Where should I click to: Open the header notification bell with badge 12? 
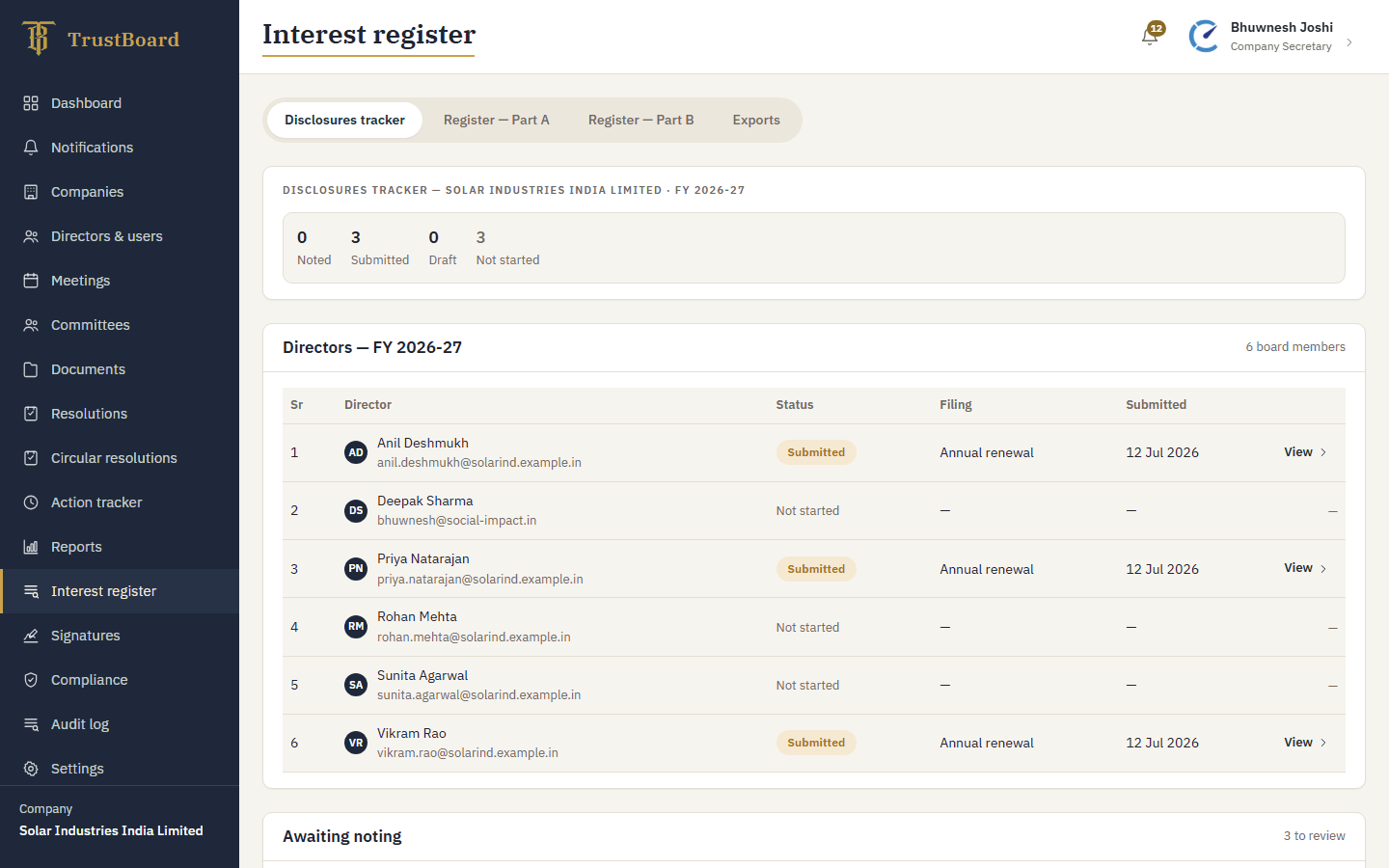coord(1150,36)
